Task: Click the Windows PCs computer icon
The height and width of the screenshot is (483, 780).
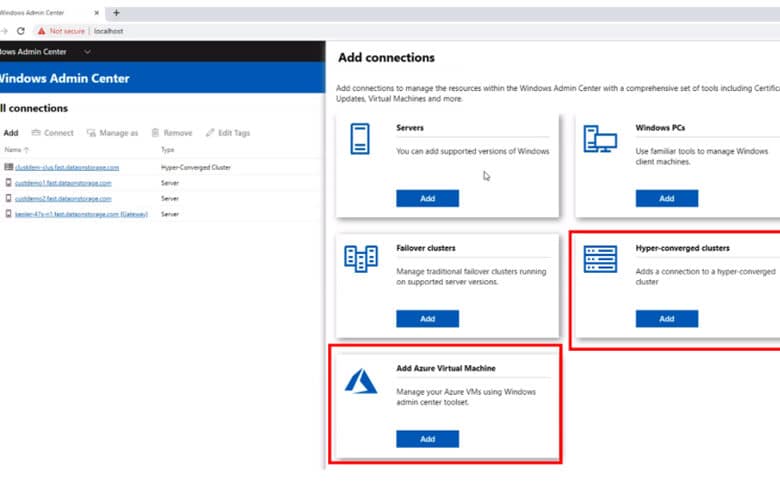Action: [600, 139]
